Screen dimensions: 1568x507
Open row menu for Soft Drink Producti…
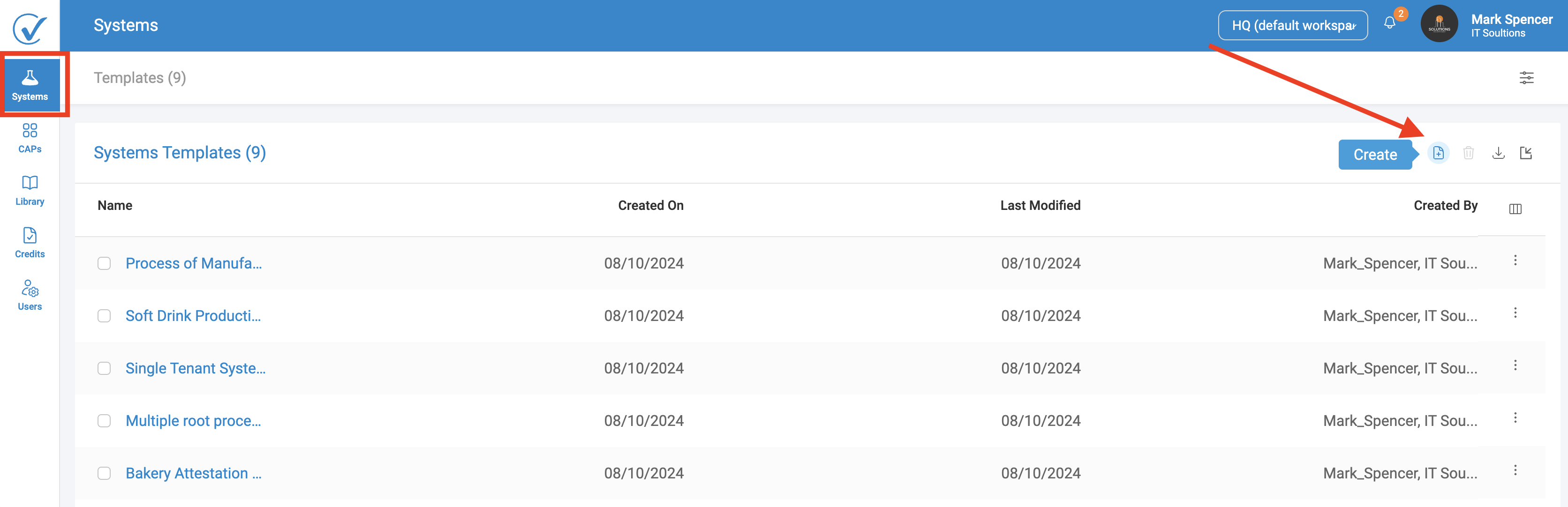(1515, 313)
